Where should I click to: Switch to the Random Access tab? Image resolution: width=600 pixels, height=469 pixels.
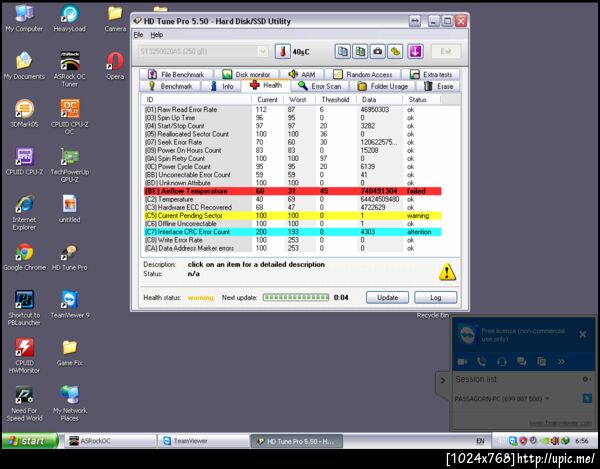pyautogui.click(x=363, y=74)
